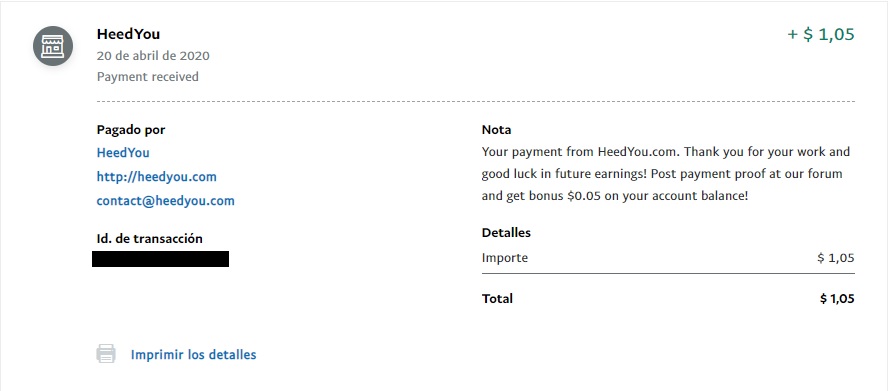The height and width of the screenshot is (391, 888).
Task: Click the printer icon
Action: [x=106, y=354]
